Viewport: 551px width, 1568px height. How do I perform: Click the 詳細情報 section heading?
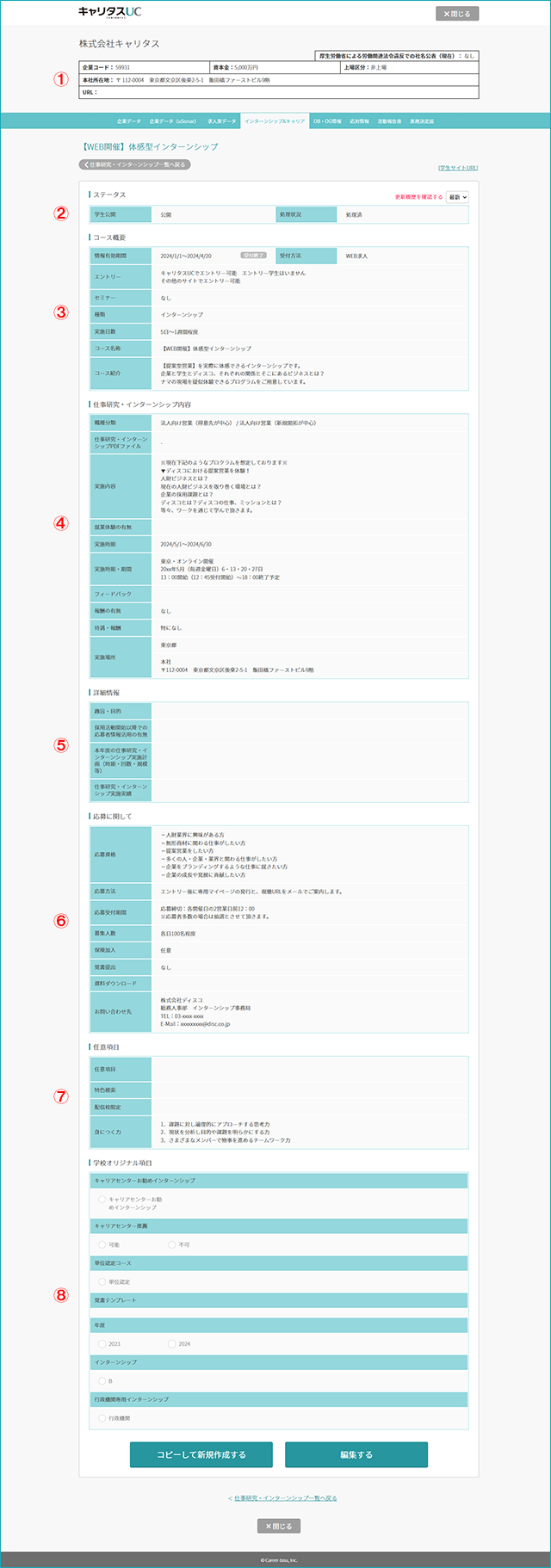pos(107,693)
